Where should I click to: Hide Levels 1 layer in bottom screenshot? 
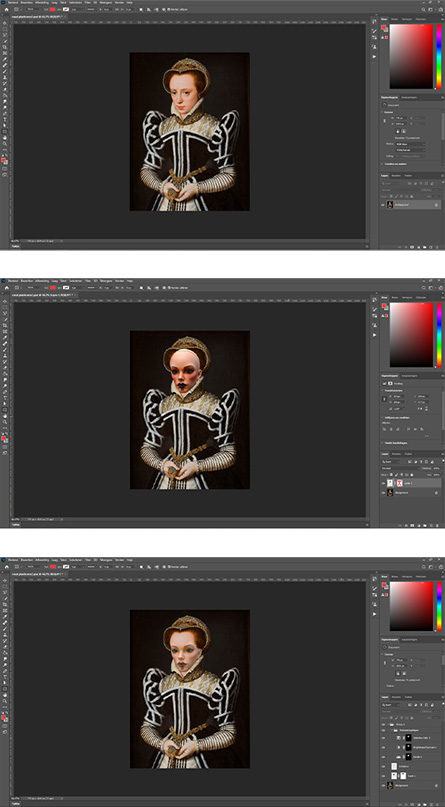pos(383,757)
